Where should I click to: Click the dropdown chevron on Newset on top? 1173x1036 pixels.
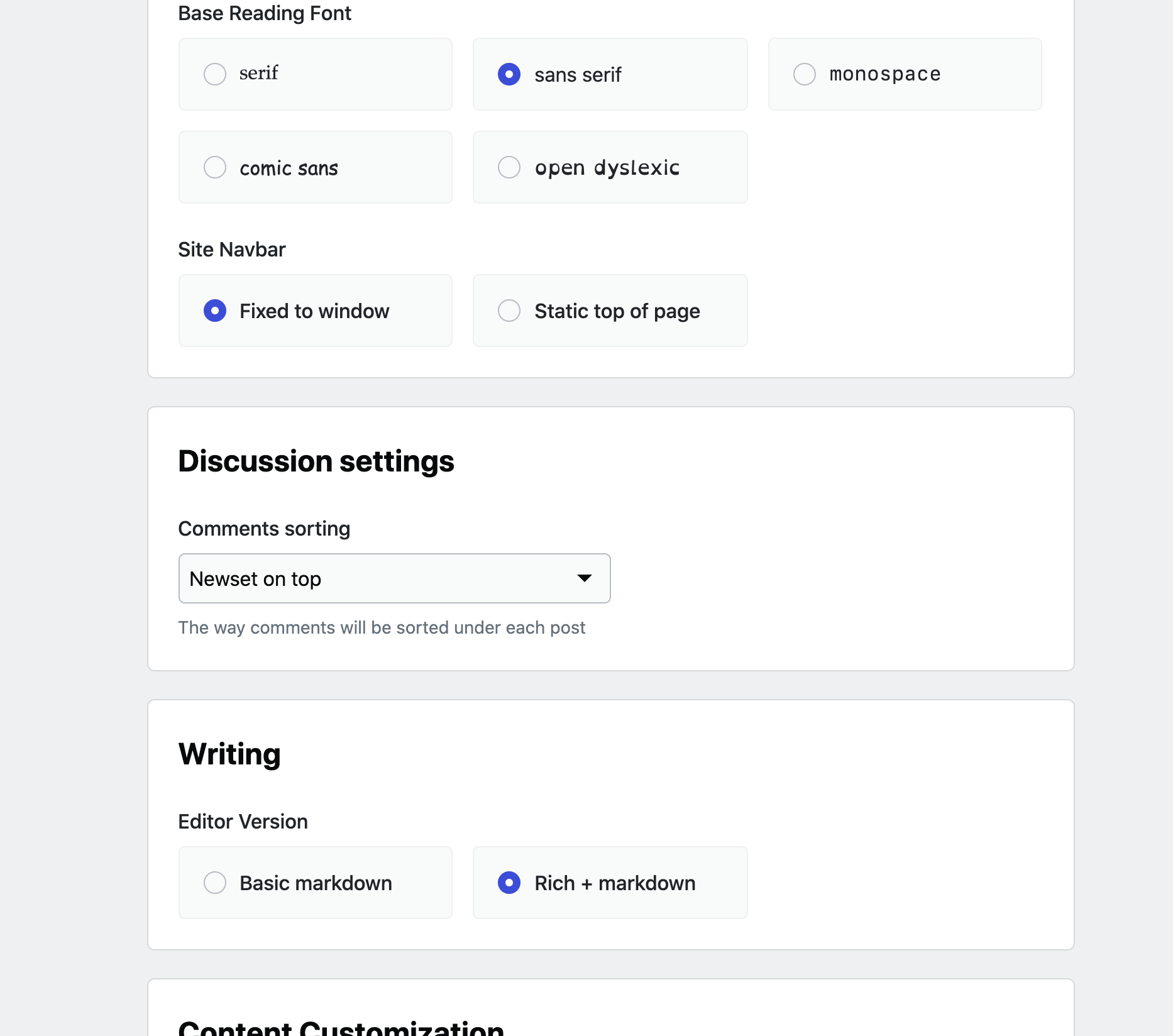(584, 578)
